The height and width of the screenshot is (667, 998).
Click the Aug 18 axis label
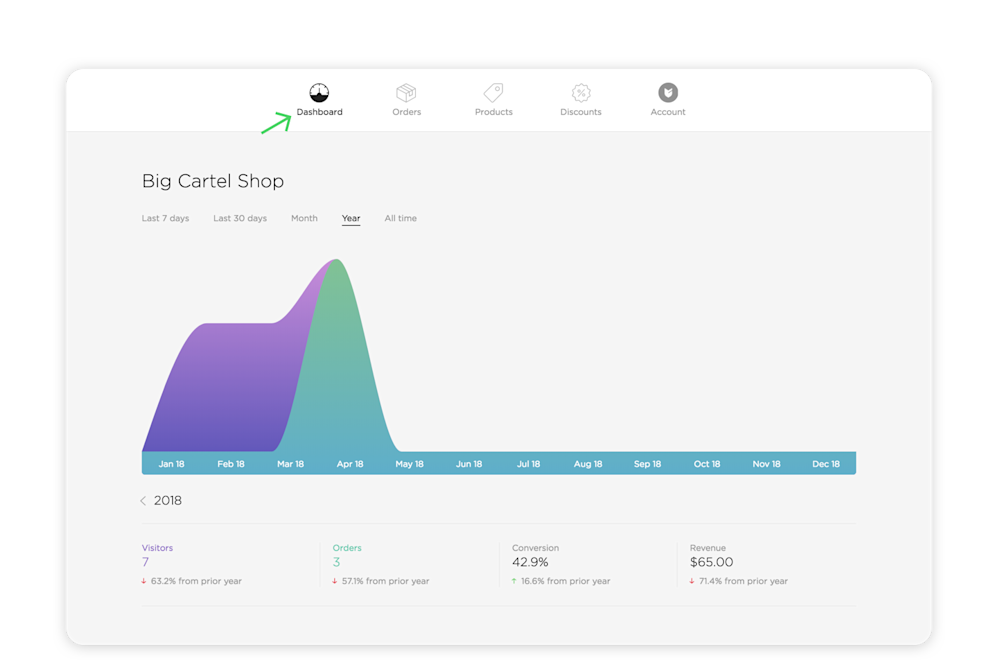coord(588,464)
